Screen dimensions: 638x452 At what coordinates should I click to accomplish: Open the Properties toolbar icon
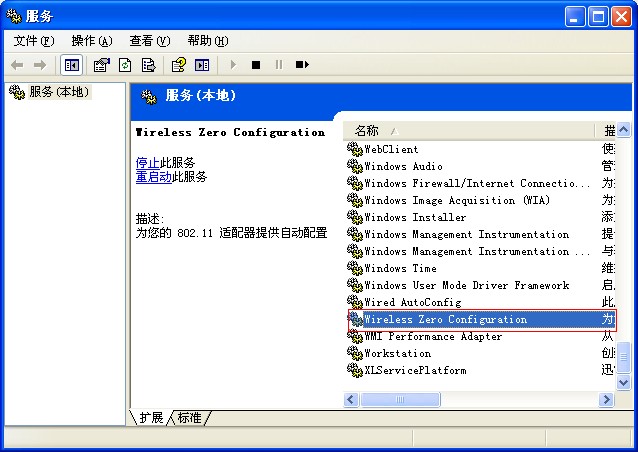pyautogui.click(x=102, y=65)
